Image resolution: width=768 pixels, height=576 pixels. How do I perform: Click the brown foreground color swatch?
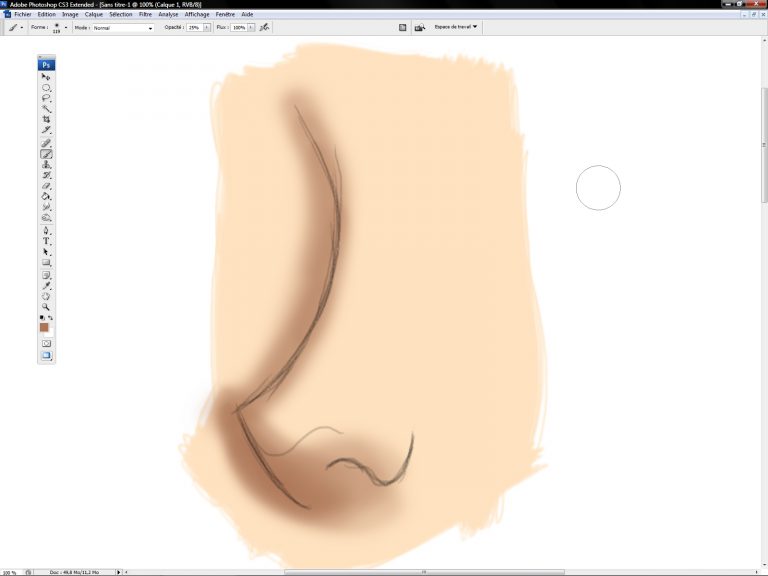(44, 327)
